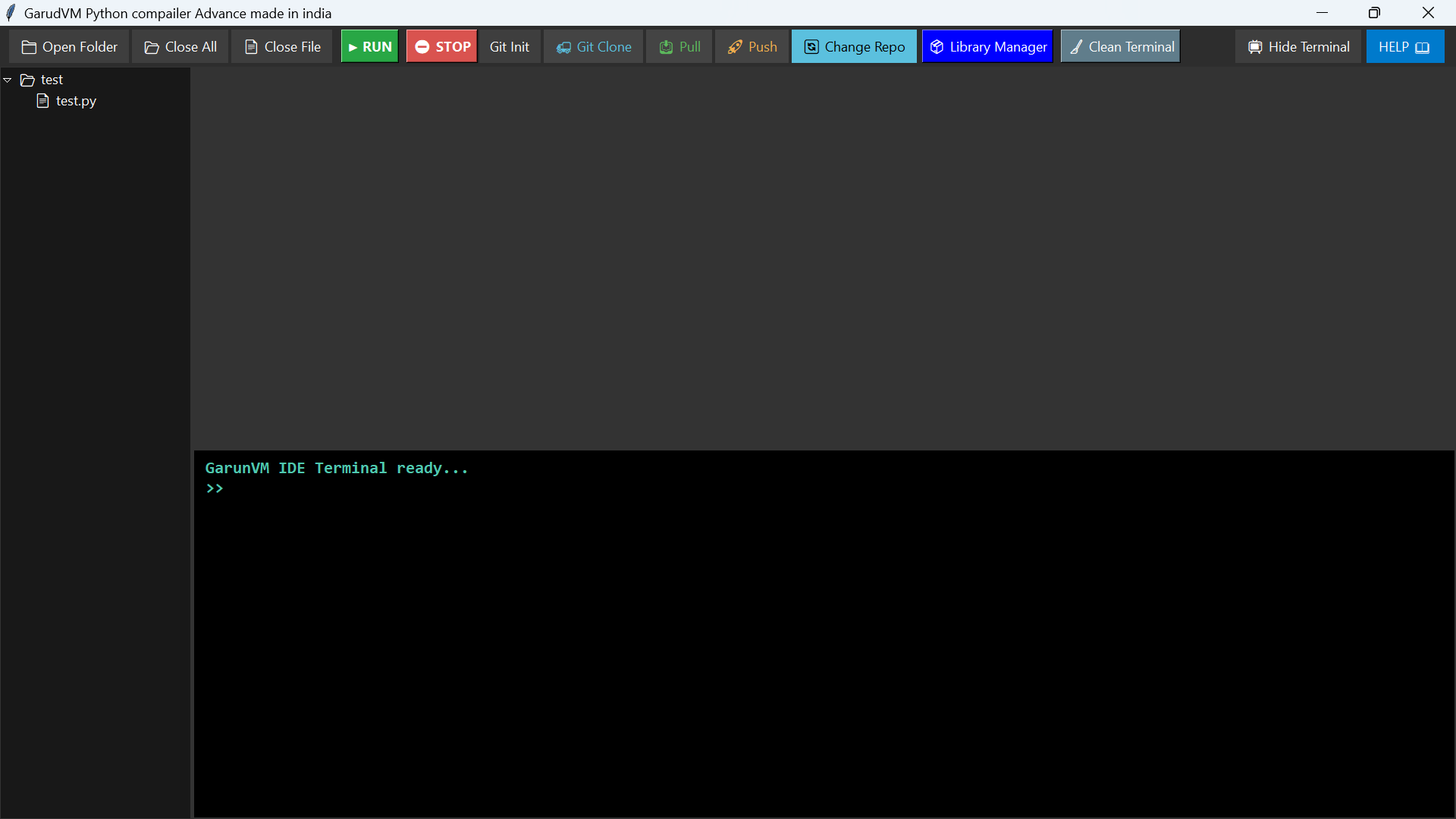Stop the running program
This screenshot has height=819, width=1456.
click(x=441, y=46)
